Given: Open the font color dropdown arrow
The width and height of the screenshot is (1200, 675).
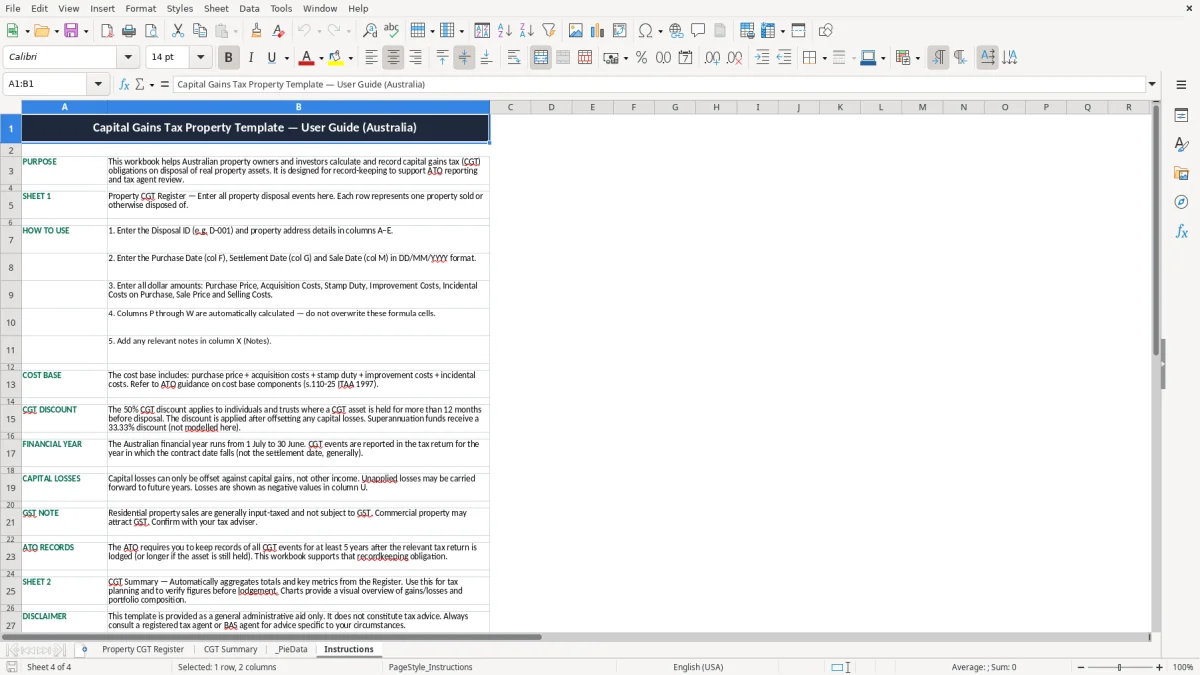Looking at the screenshot, I should 321,58.
